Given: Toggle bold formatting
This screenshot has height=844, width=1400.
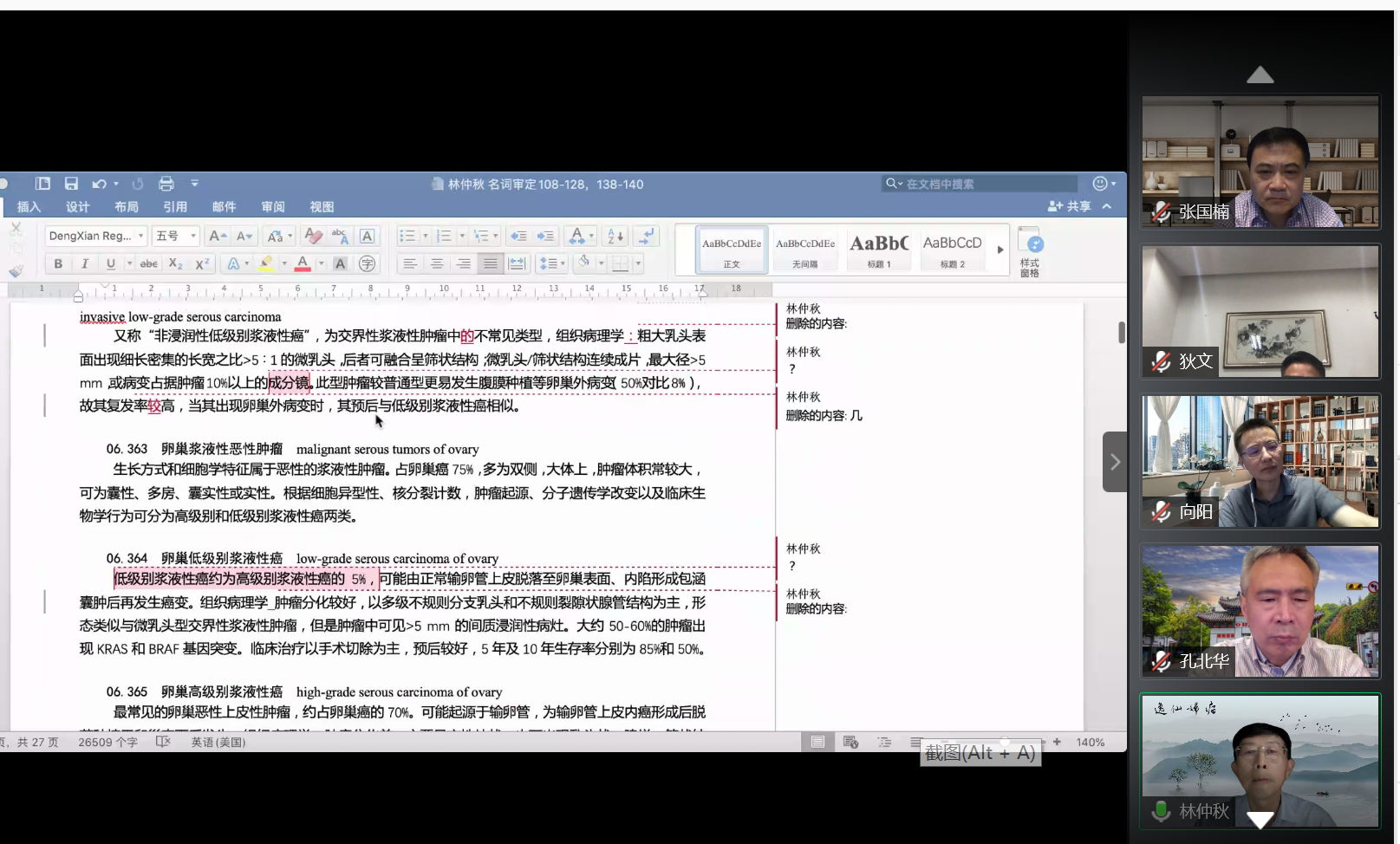Looking at the screenshot, I should coord(58,263).
